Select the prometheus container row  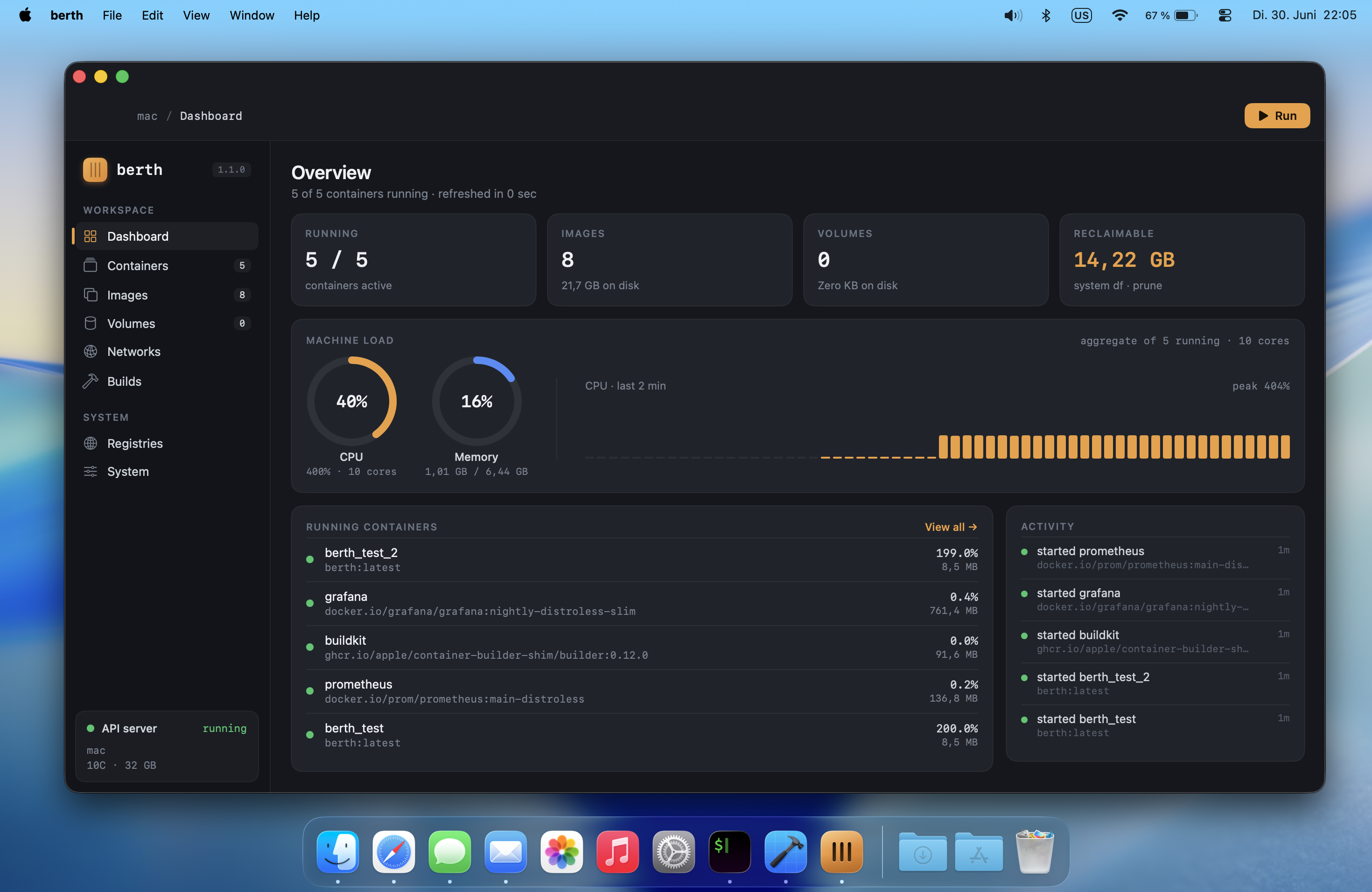tap(642, 691)
